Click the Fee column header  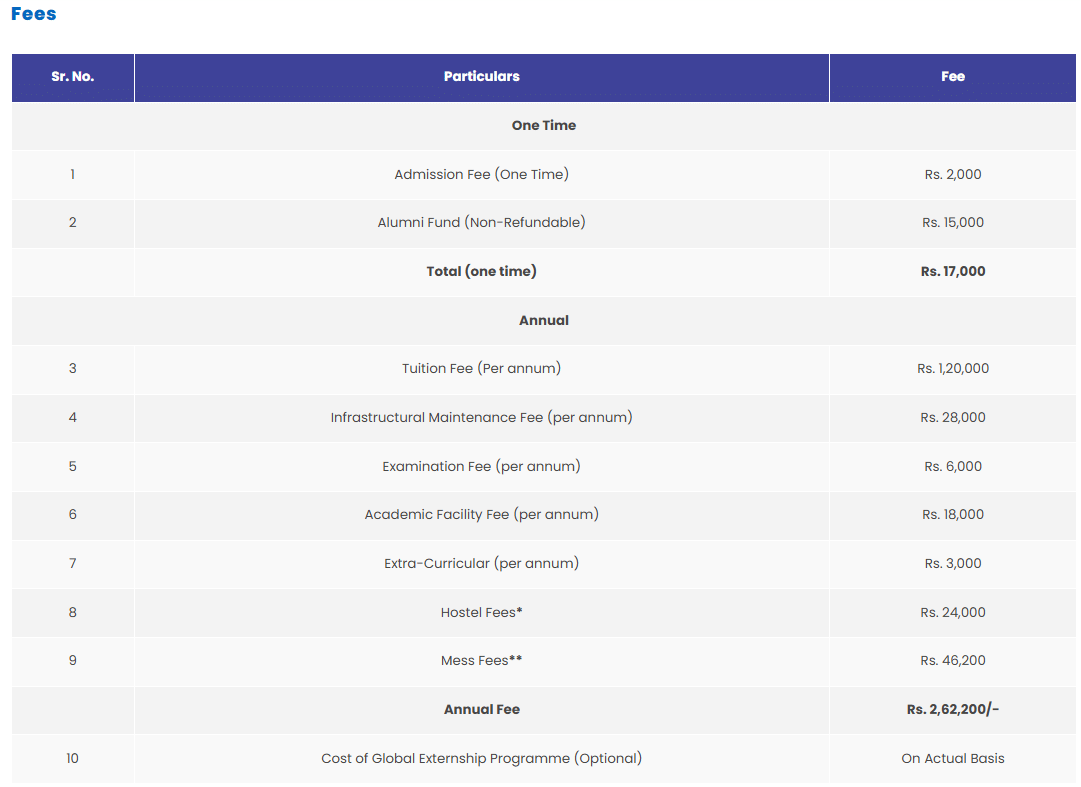coord(952,77)
